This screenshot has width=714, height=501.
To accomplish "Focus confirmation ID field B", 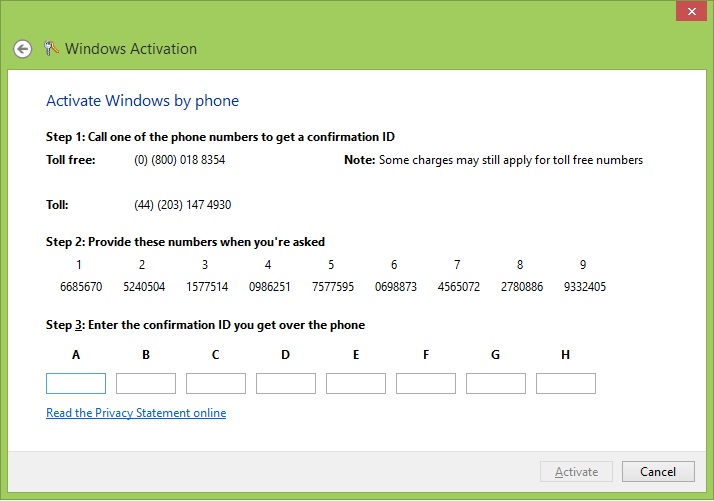I will click(x=146, y=383).
